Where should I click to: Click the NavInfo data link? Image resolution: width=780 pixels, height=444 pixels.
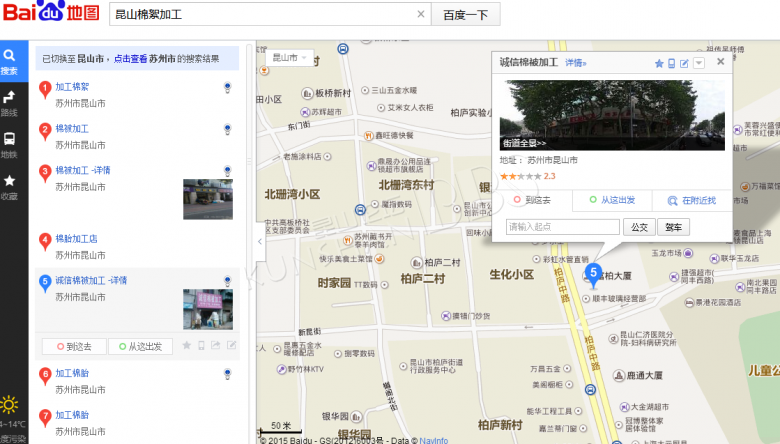point(433,440)
